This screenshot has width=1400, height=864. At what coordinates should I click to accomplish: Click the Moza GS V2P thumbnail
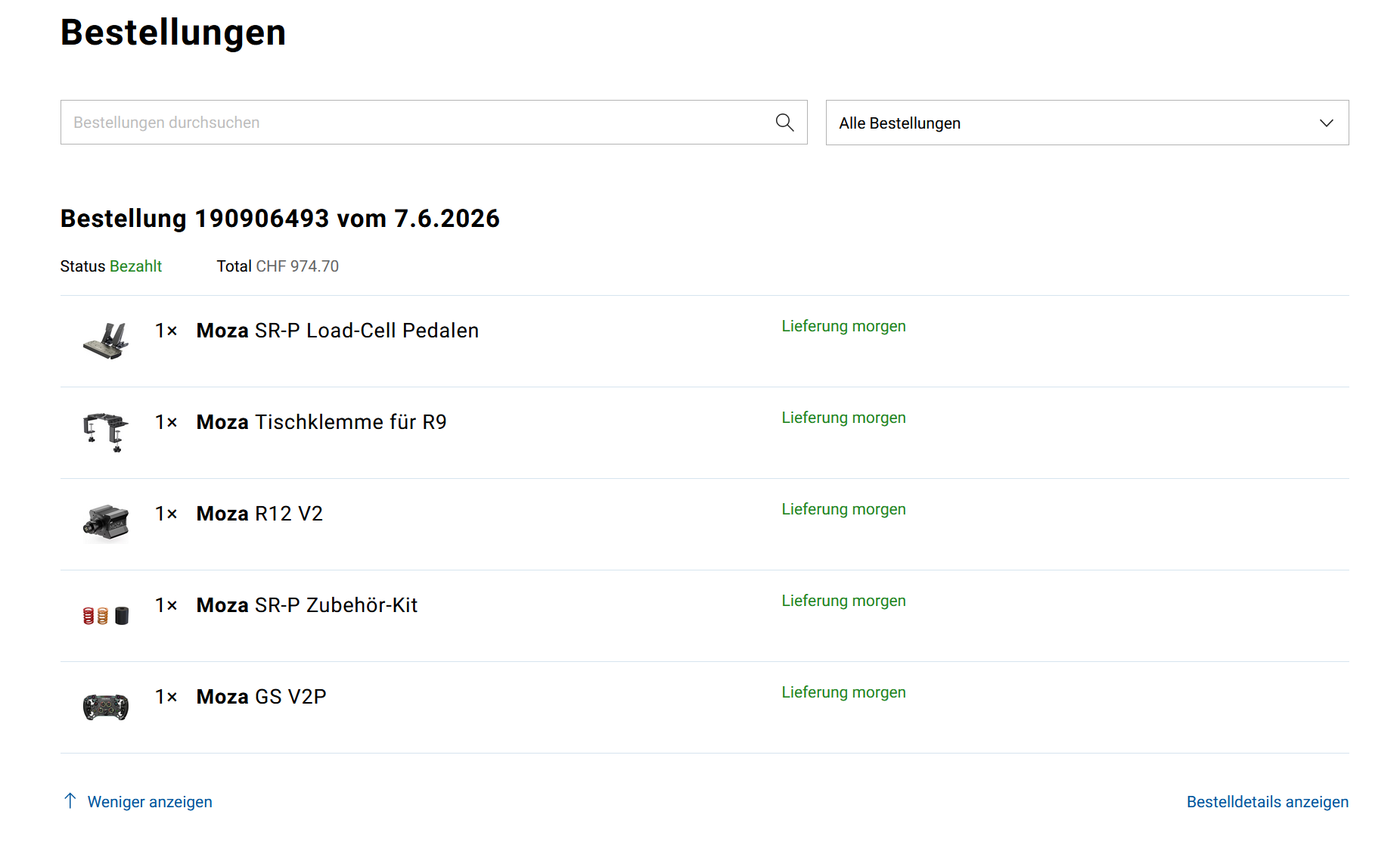coord(106,707)
